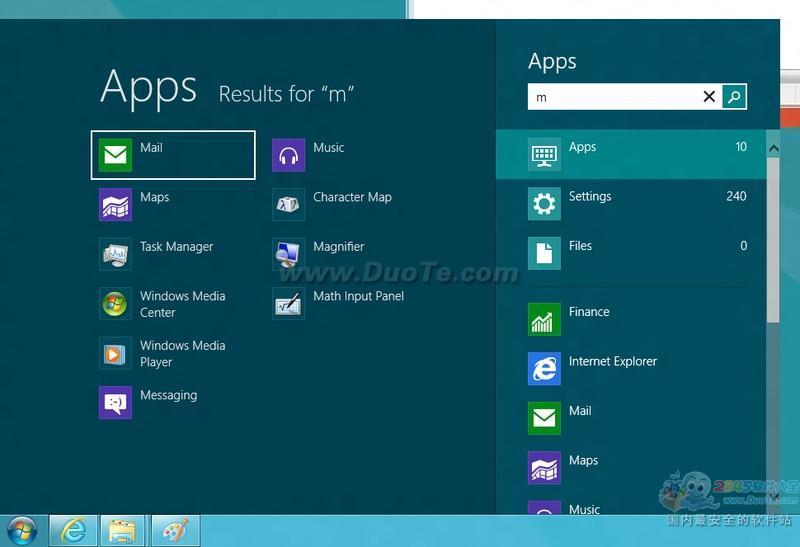Select Settings gear icon in search pane
Screen dimensions: 800x547
click(x=544, y=204)
